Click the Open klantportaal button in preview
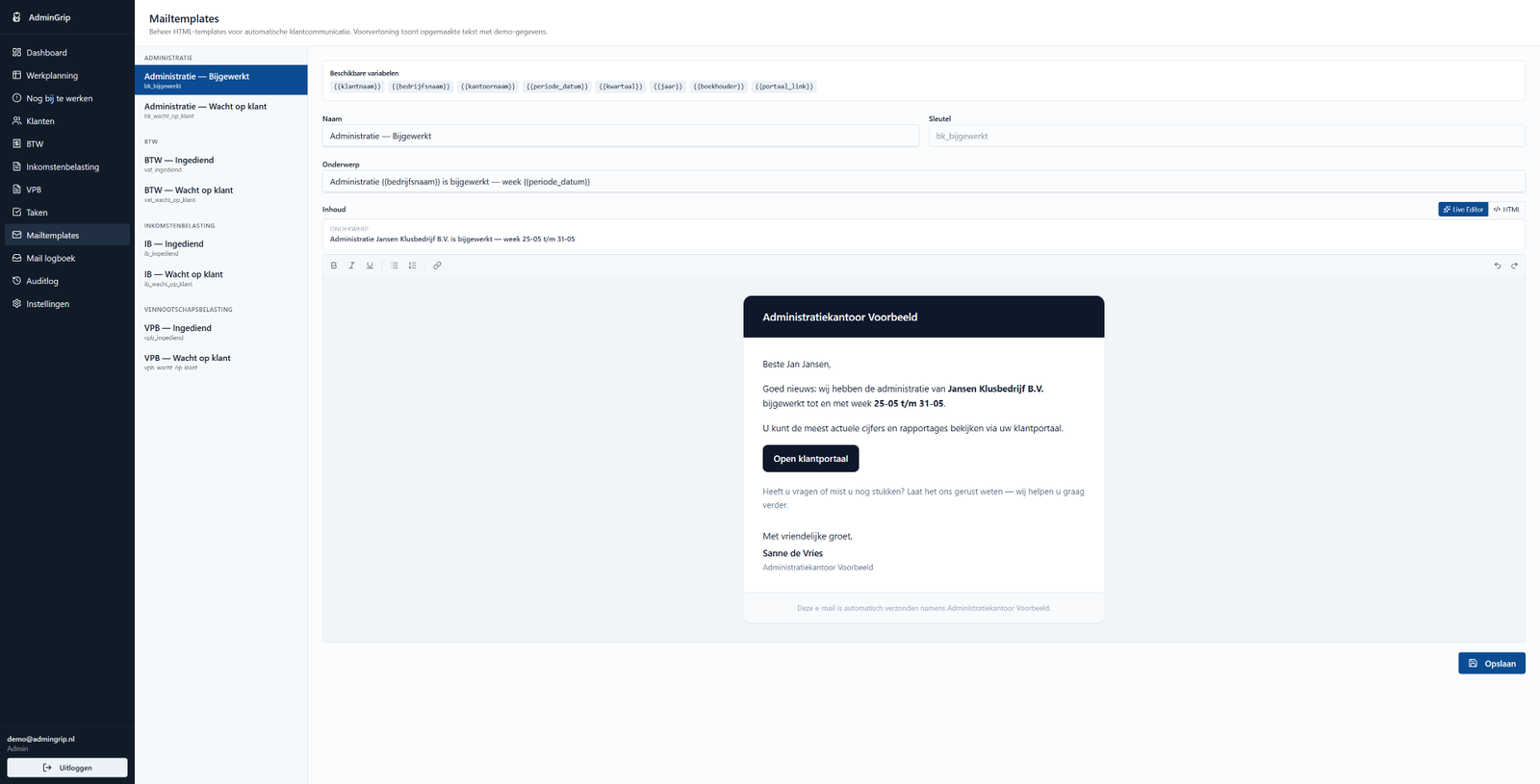The image size is (1540, 784). (x=810, y=459)
